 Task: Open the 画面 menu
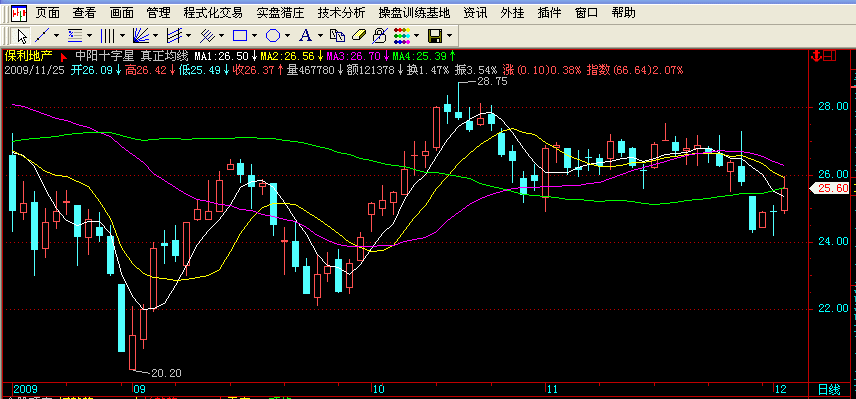122,13
